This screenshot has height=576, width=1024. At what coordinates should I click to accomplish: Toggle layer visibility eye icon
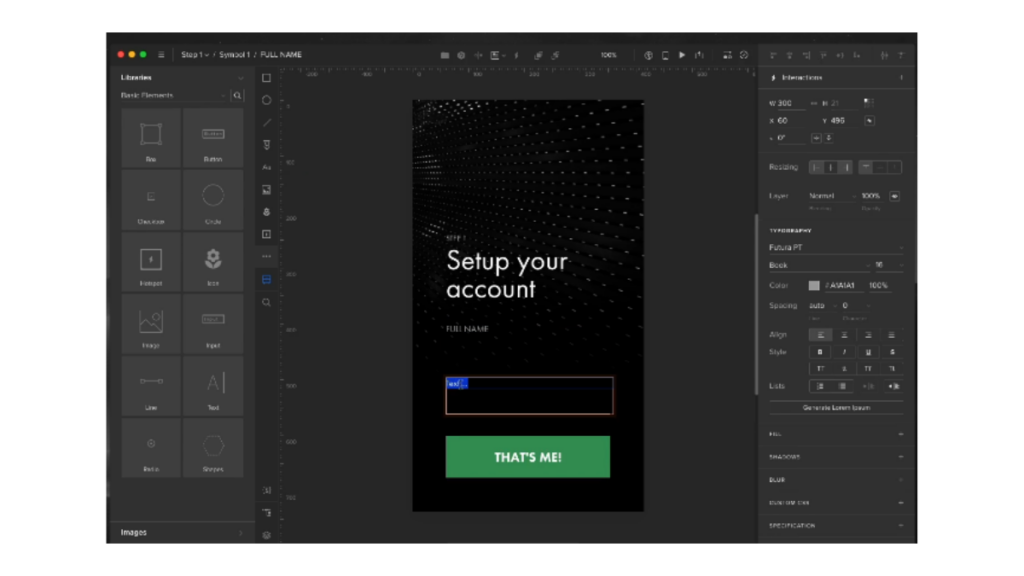pyautogui.click(x=894, y=196)
